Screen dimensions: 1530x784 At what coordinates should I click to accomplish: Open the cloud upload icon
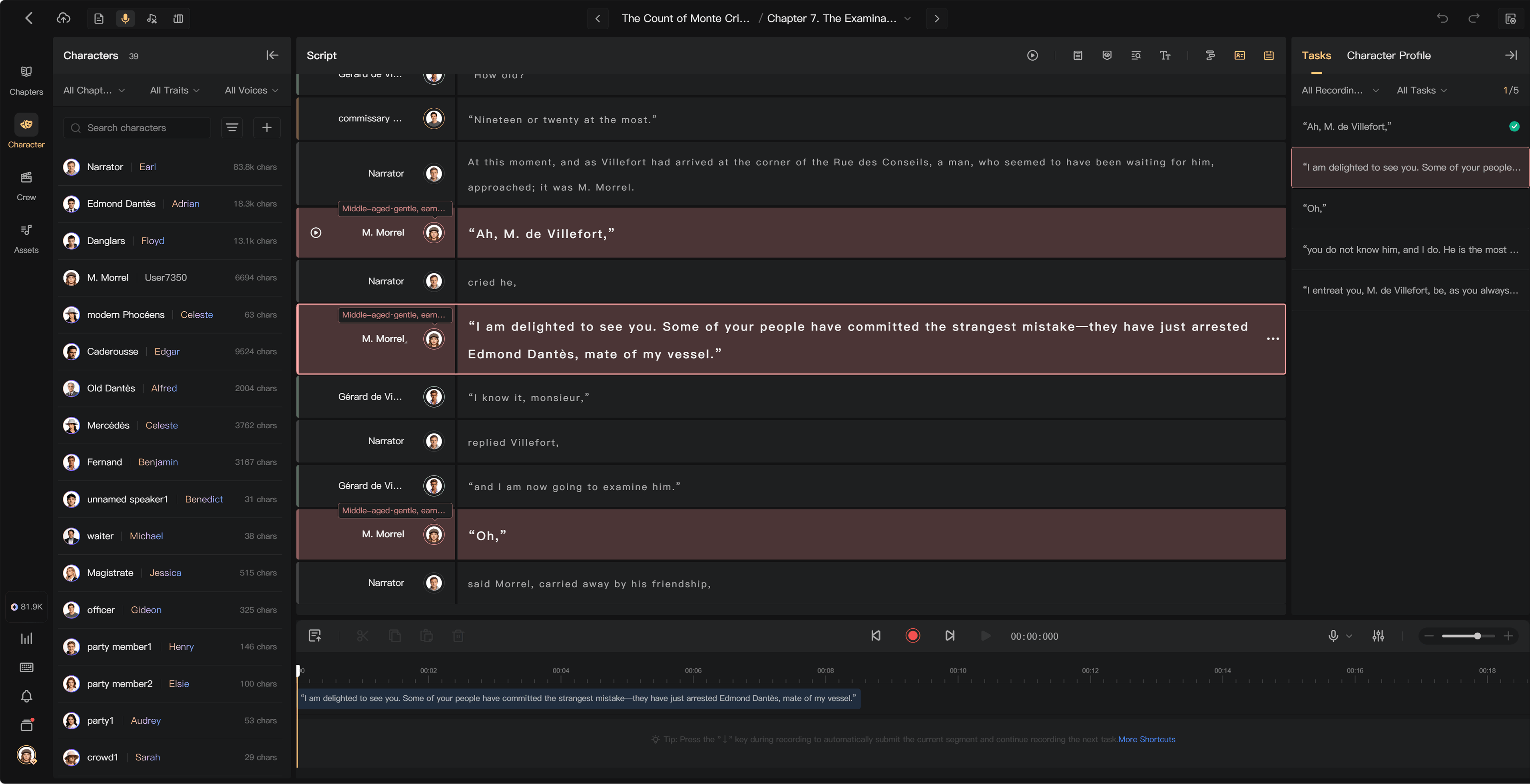coord(64,18)
